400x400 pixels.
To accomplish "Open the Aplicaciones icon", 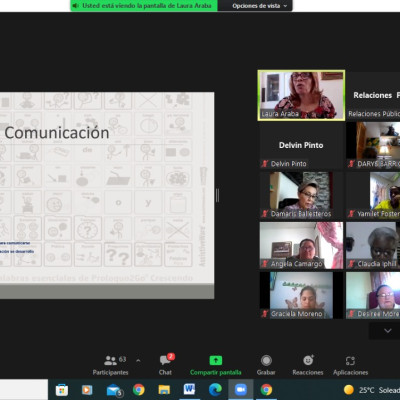I will [x=350, y=361].
